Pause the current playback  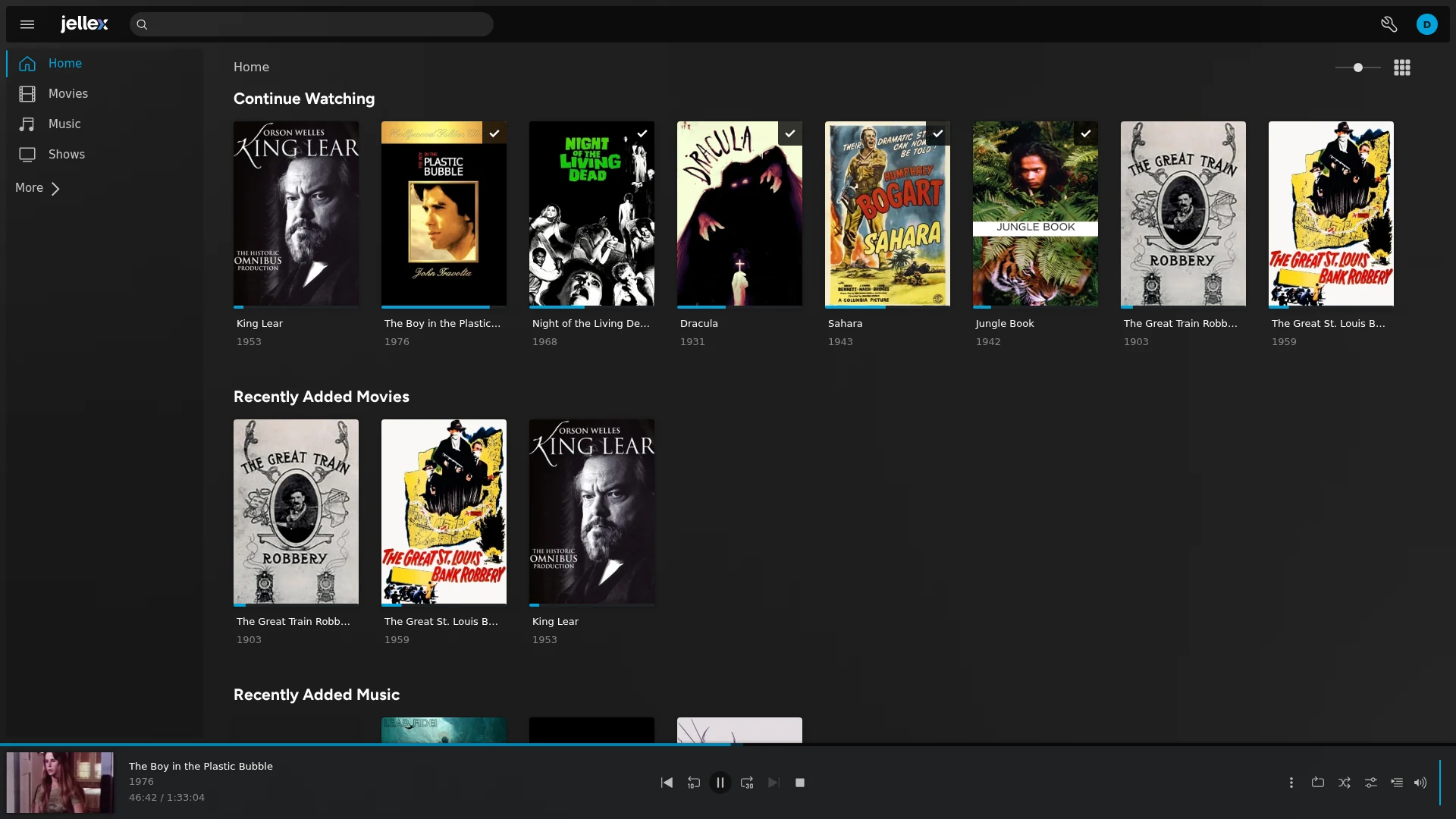click(x=720, y=783)
